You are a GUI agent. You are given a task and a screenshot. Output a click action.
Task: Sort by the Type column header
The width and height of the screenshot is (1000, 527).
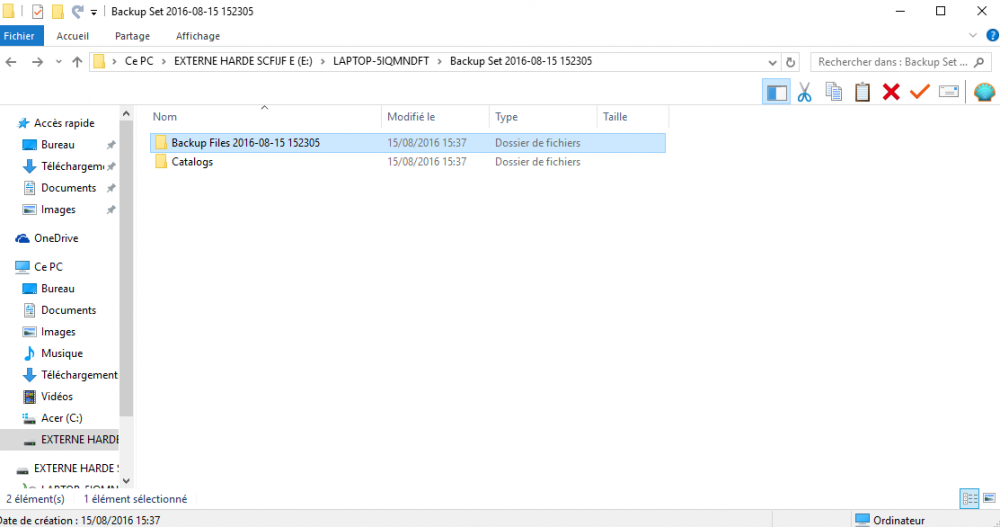[543, 117]
